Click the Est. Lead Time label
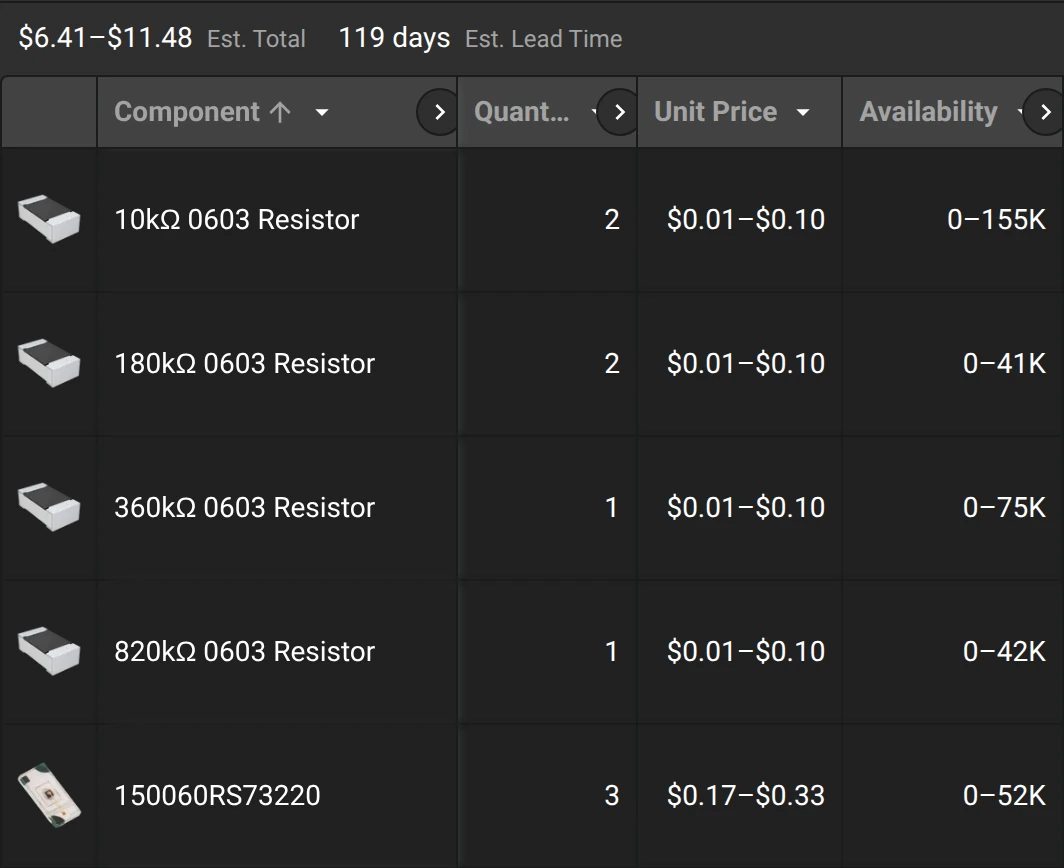1064x868 pixels. point(544,39)
